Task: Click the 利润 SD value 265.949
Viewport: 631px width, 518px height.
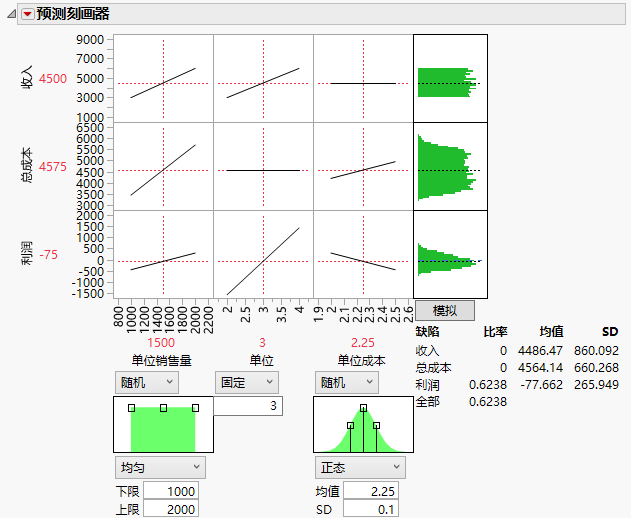Action: (x=596, y=385)
